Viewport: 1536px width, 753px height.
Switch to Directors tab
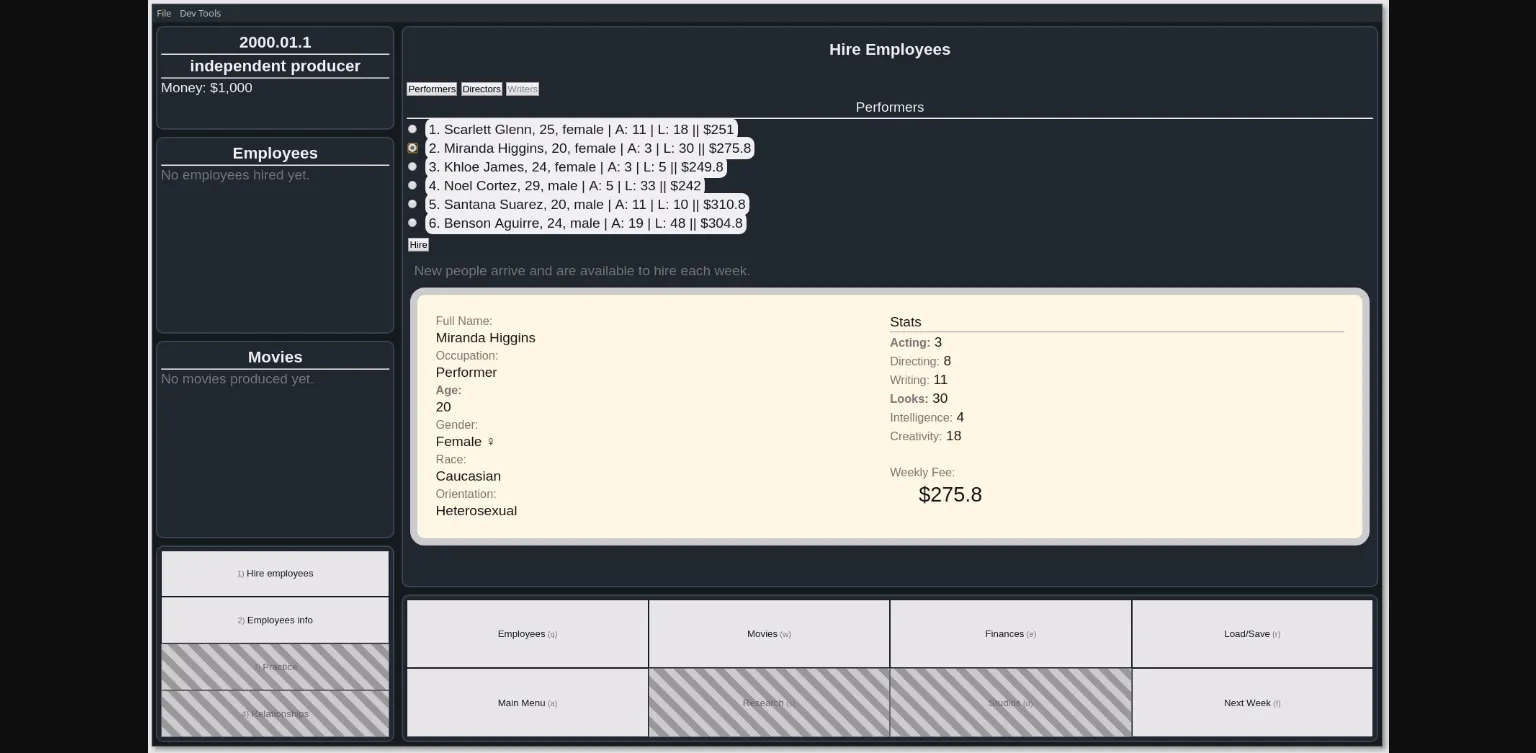tap(481, 89)
